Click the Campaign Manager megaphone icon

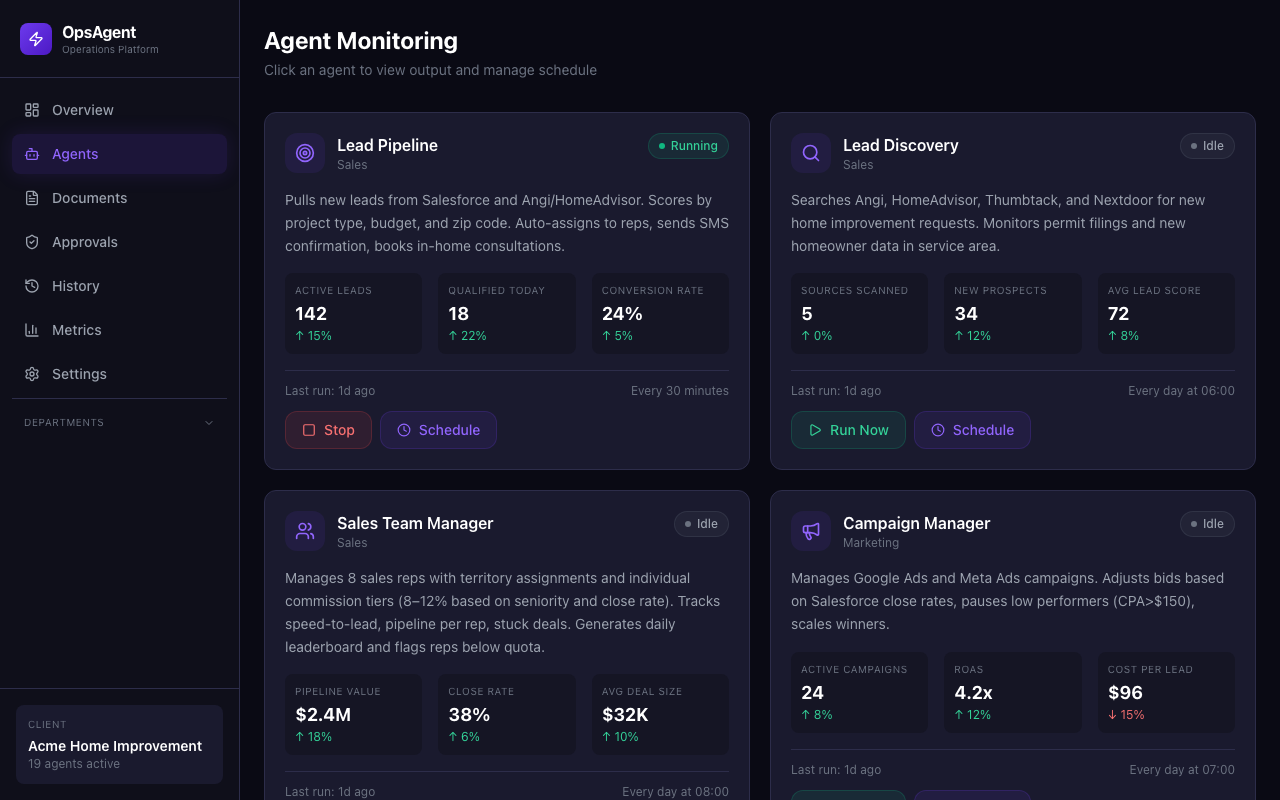click(x=810, y=531)
